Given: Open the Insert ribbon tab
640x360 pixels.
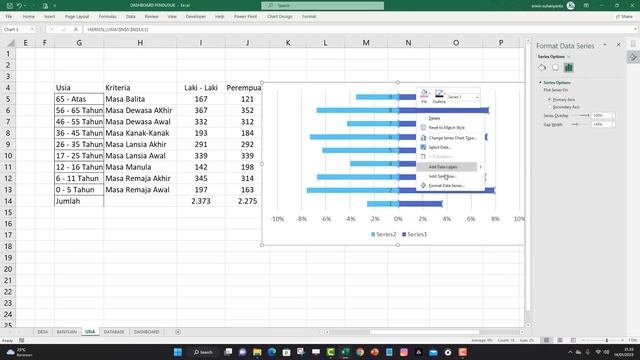Looking at the screenshot, I should [x=49, y=17].
